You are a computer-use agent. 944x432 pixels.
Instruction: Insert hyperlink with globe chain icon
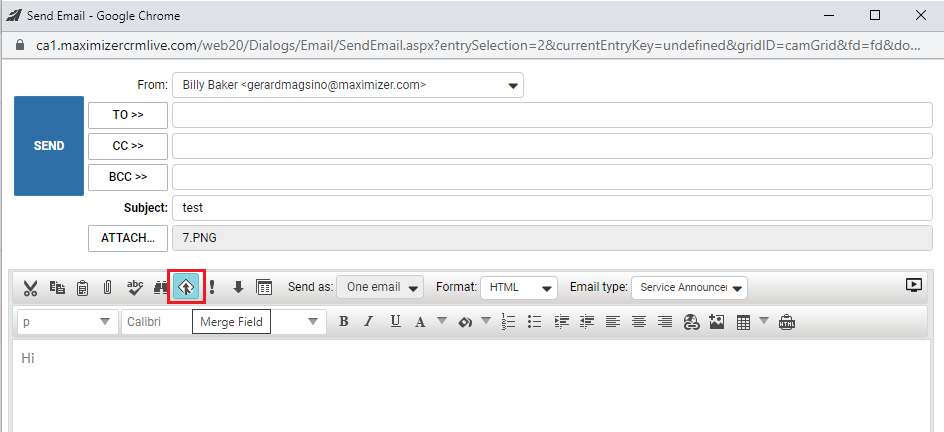pos(691,322)
